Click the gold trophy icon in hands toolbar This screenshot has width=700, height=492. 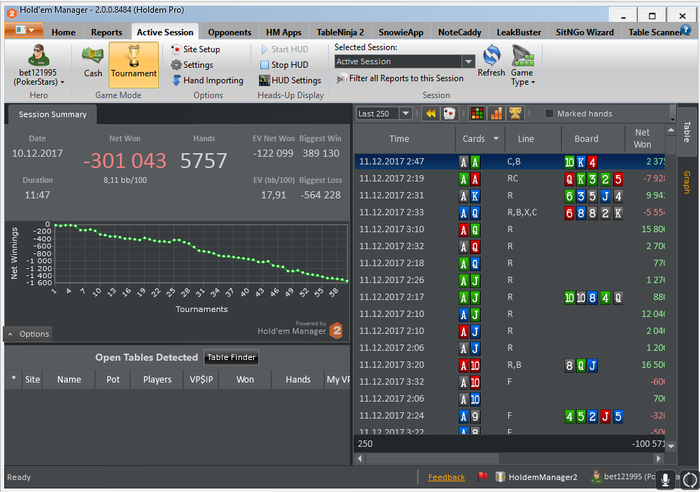[515, 114]
